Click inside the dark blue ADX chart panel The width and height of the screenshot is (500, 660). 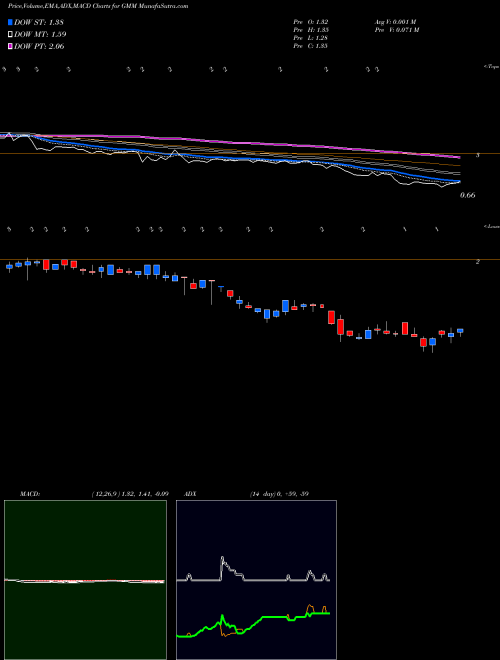[x=256, y=580]
